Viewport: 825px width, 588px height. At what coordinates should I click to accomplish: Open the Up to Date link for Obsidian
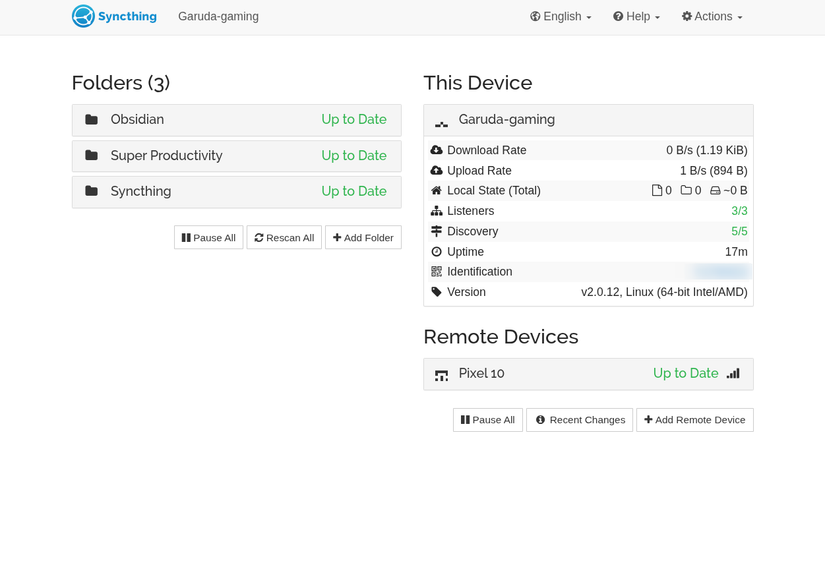(354, 119)
